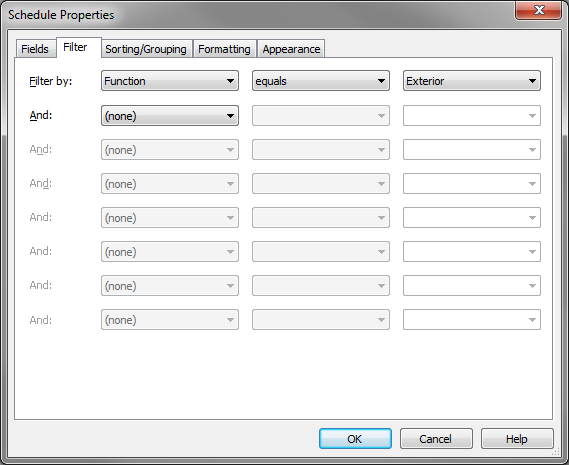
Task: Switch to the Fields tab
Action: point(35,49)
